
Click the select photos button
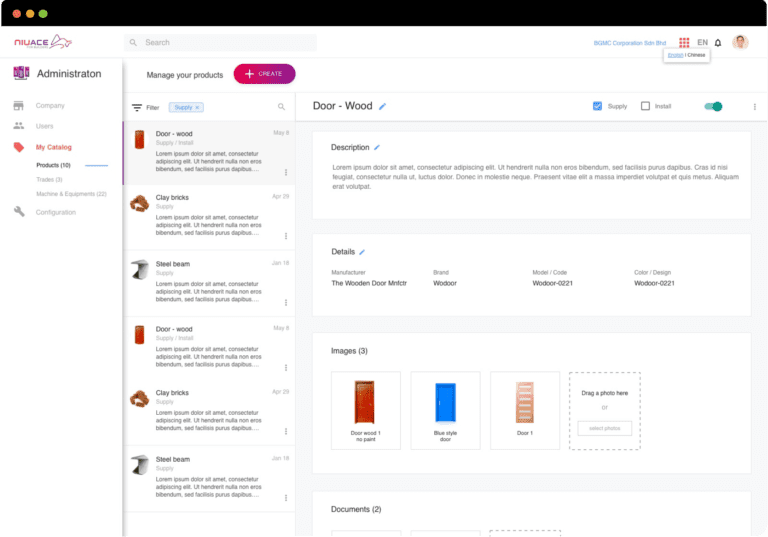pos(604,428)
